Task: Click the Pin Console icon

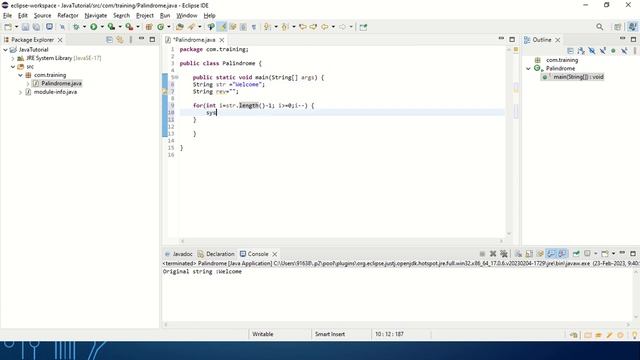Action: pos(576,254)
